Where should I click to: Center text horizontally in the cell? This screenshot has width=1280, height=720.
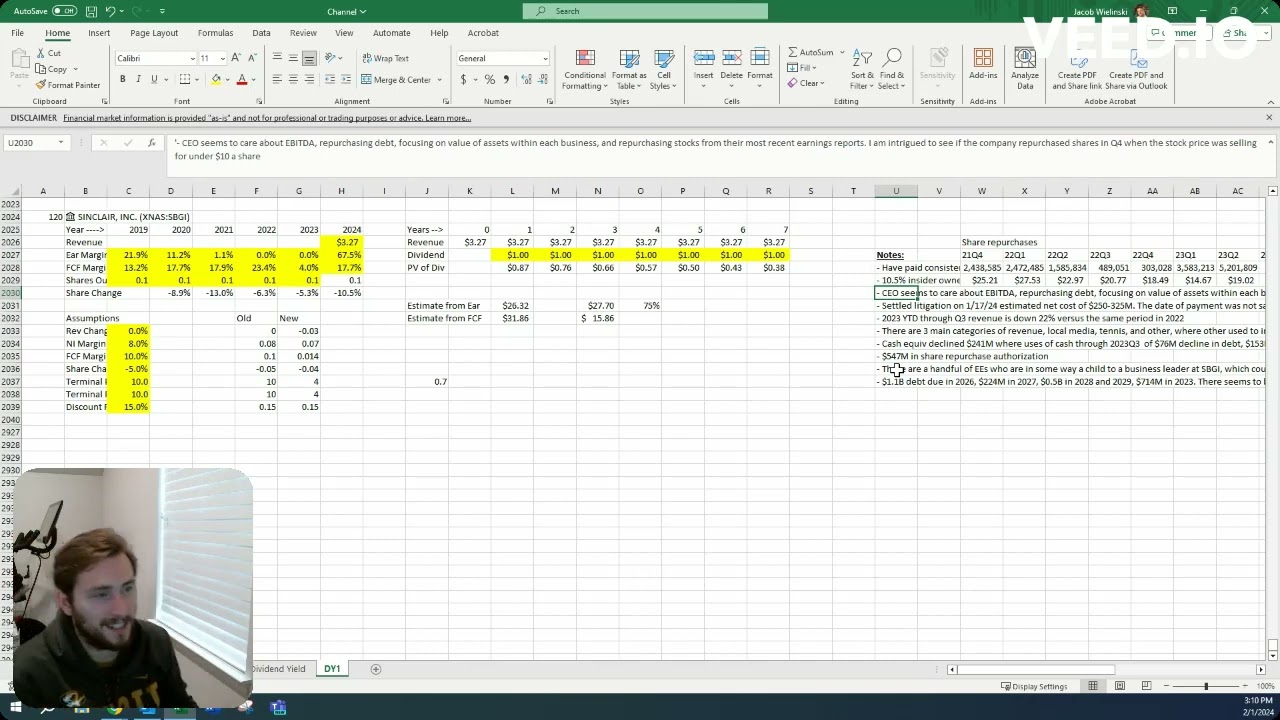[x=293, y=79]
